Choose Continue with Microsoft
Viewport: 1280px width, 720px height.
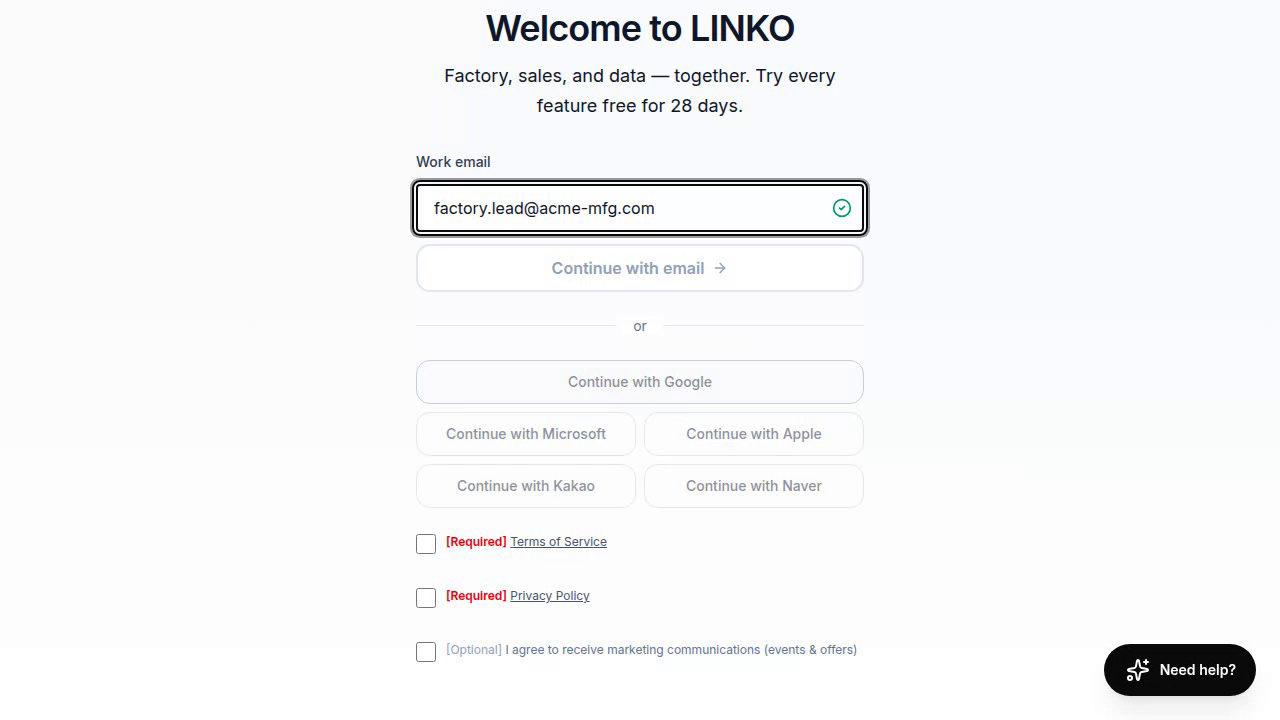pos(526,434)
